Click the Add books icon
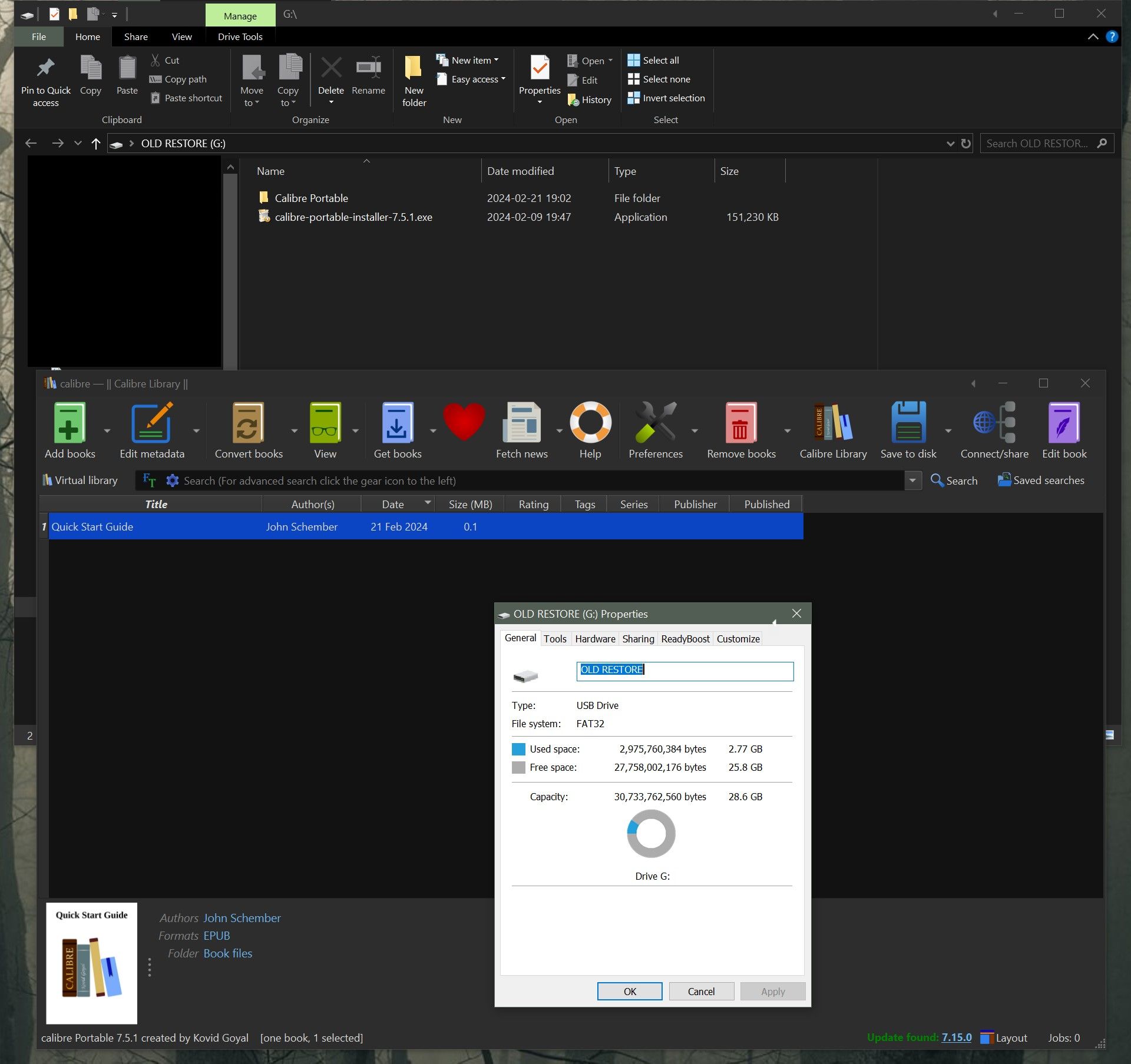Screen dimensions: 1131x1064 tap(69, 423)
